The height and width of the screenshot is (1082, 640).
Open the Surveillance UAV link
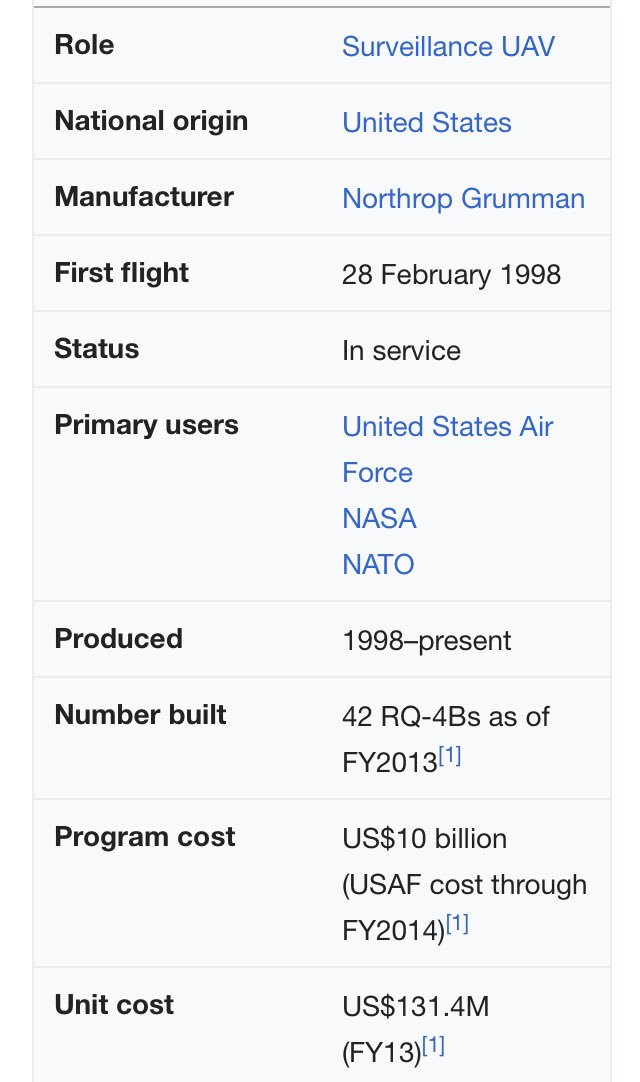448,46
